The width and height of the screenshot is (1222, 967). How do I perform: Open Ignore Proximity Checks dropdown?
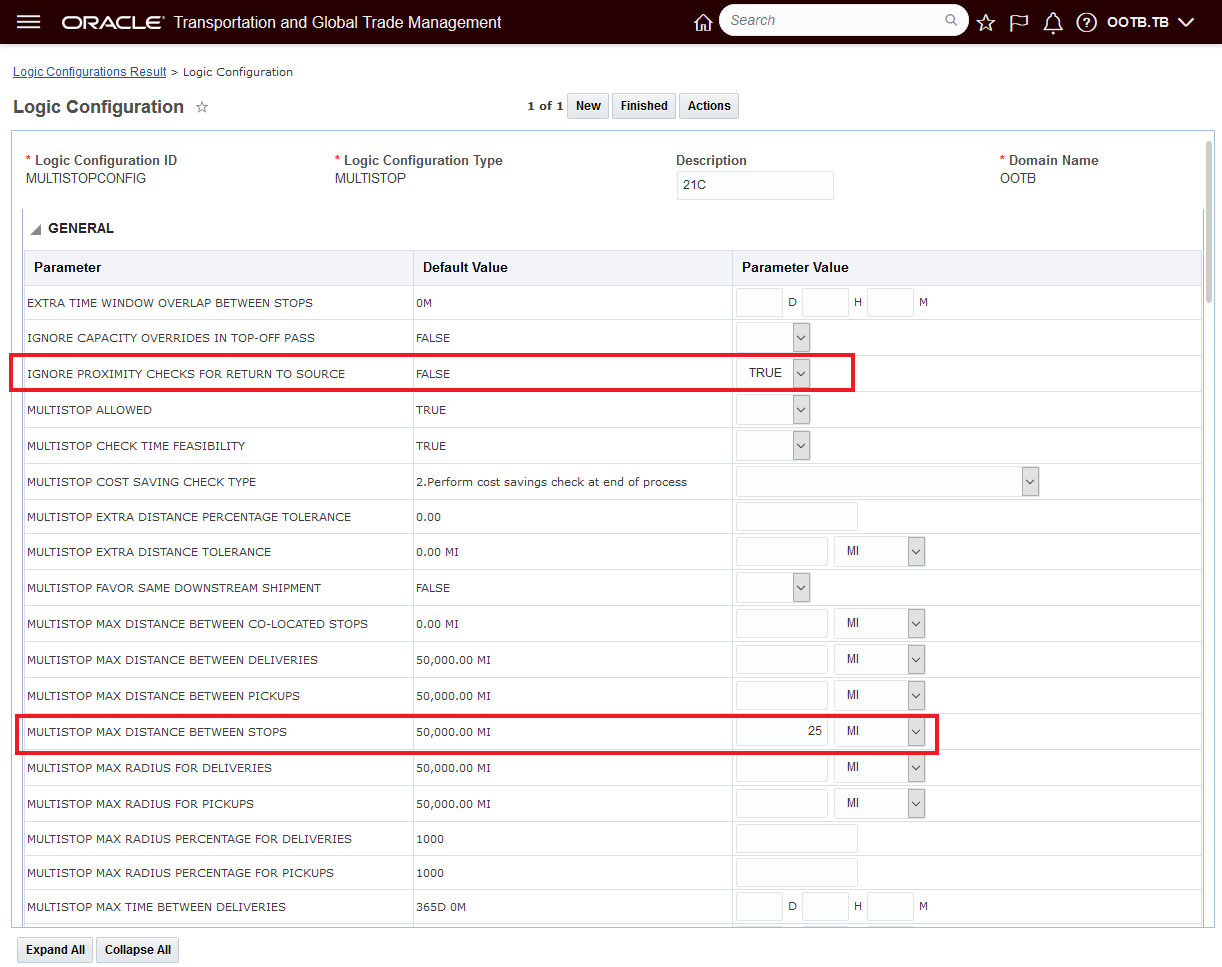[801, 373]
